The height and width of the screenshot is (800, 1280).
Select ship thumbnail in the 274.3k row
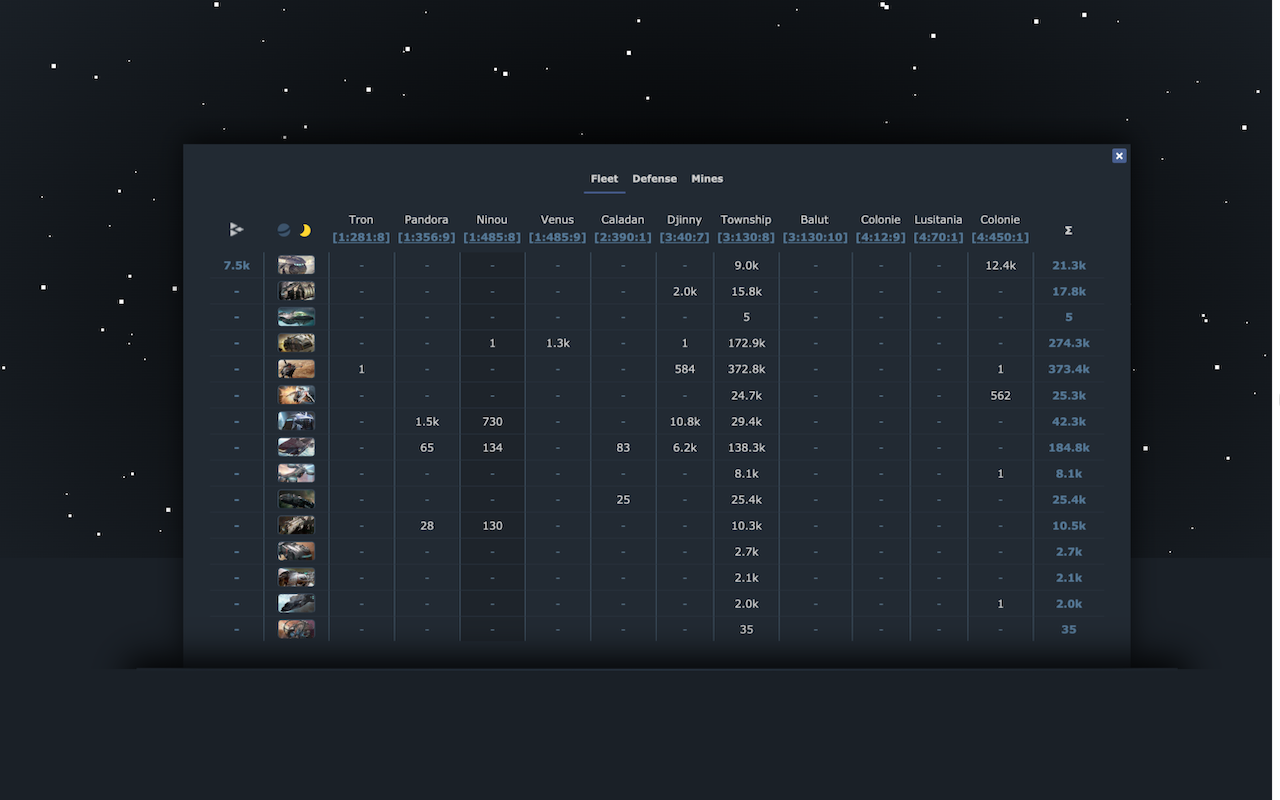(x=296, y=343)
